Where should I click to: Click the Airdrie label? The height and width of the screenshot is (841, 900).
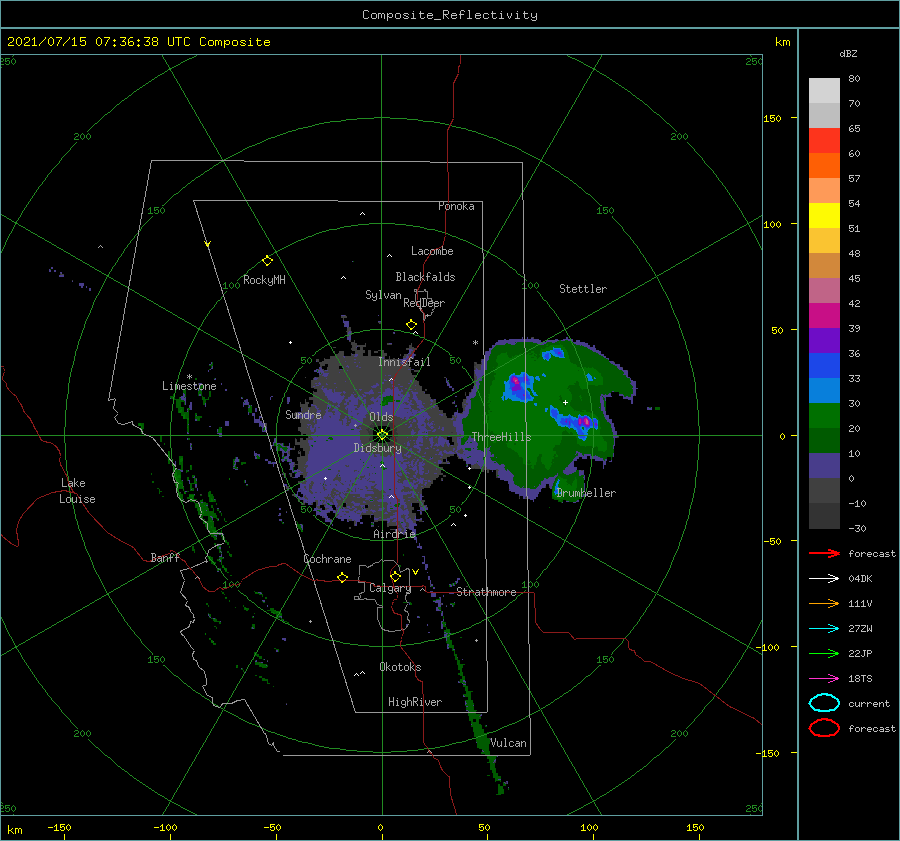[394, 534]
